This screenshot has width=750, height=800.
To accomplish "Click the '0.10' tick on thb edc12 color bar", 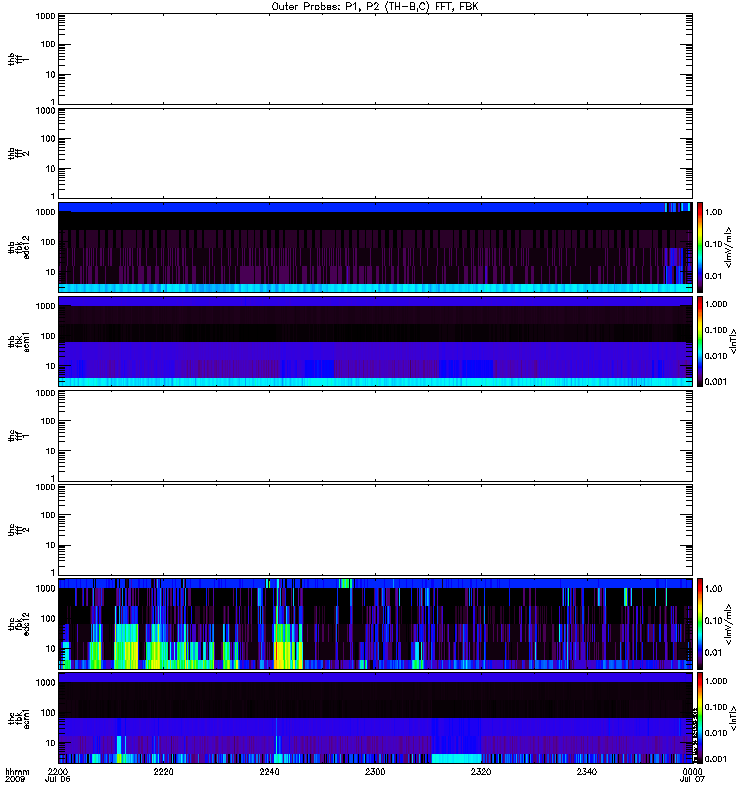I will [713, 244].
